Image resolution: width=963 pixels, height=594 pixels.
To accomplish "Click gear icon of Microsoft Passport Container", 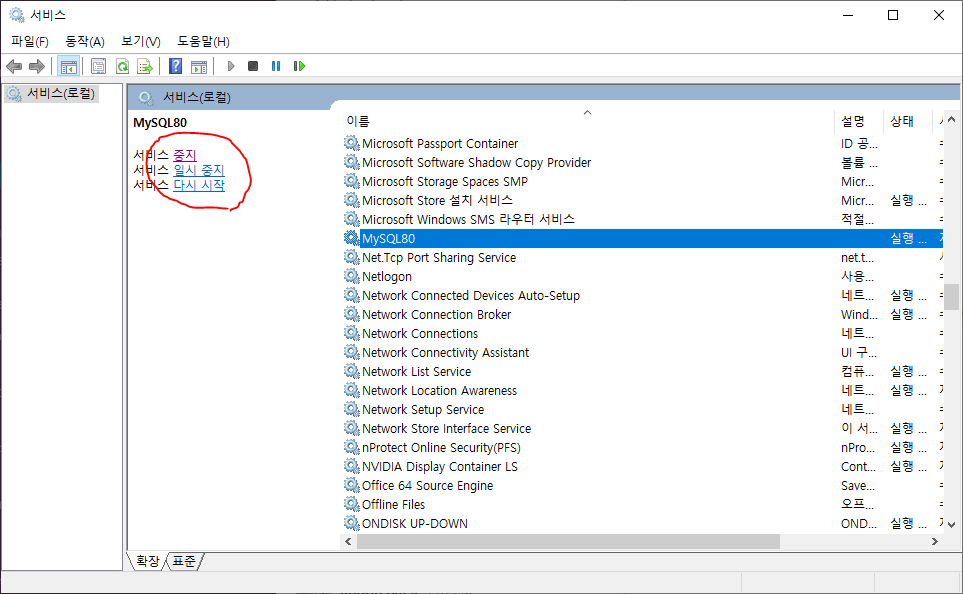I will click(x=351, y=143).
